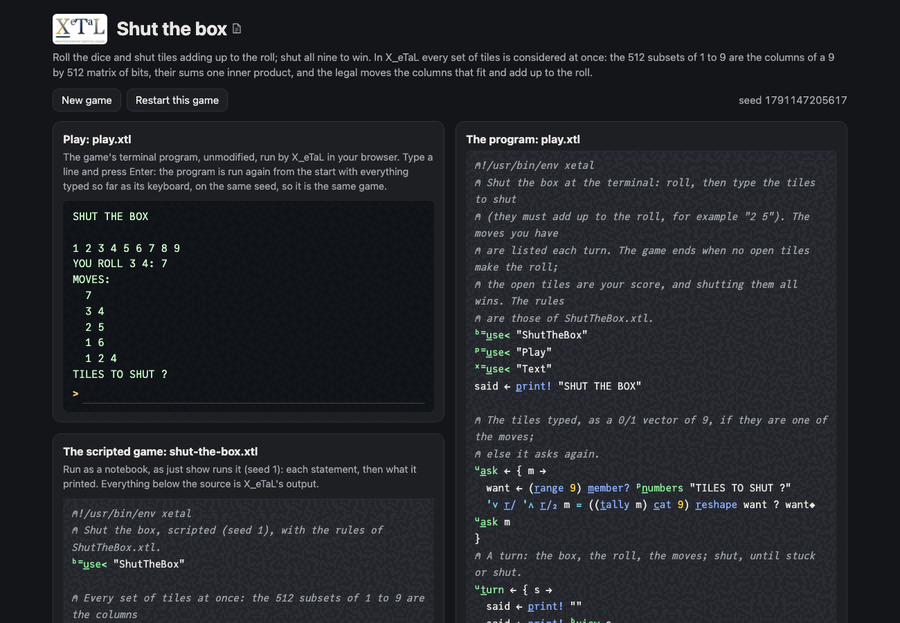
Task: Focus the terminal input line after the prompt
Action: point(254,394)
